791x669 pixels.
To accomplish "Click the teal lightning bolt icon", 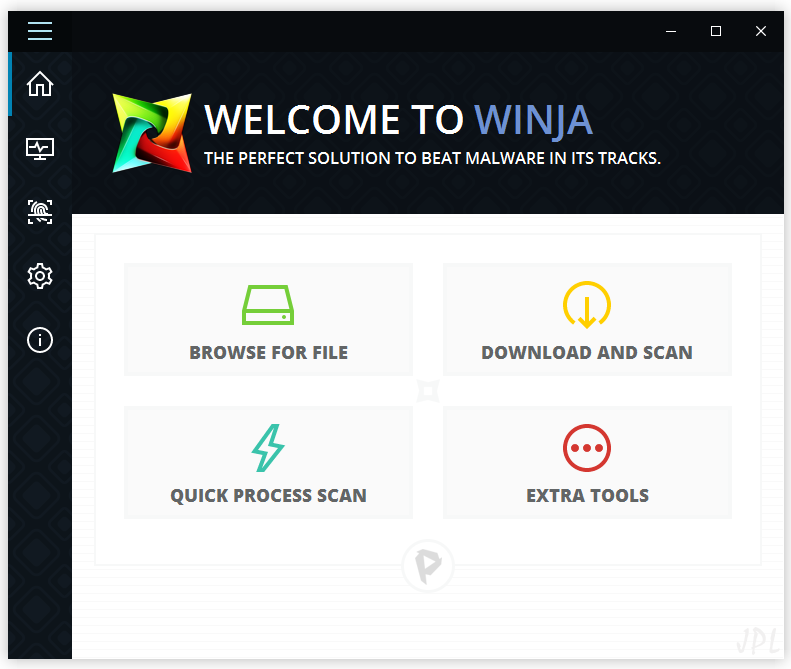I will [268, 448].
